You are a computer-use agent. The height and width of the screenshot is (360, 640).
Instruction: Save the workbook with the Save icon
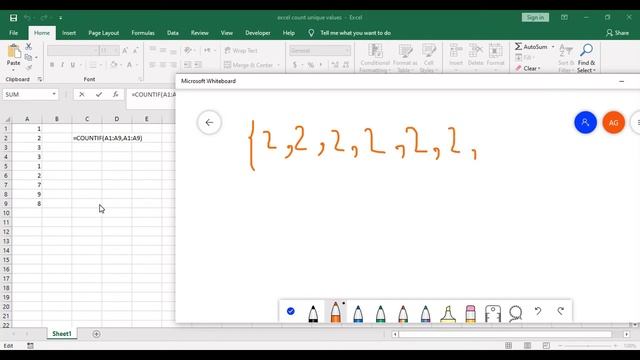tap(13, 18)
